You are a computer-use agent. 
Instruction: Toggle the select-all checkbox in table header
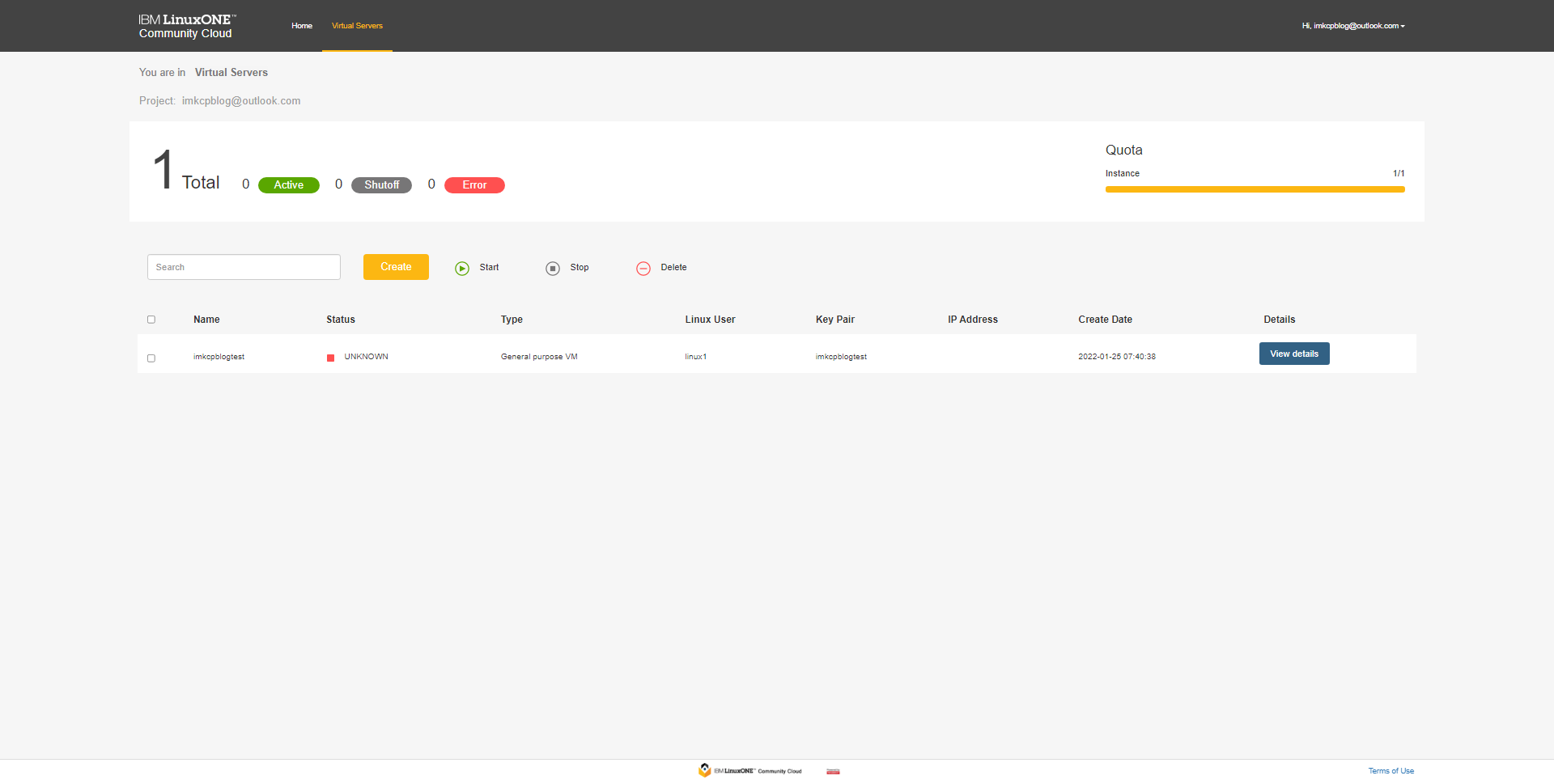pos(151,320)
